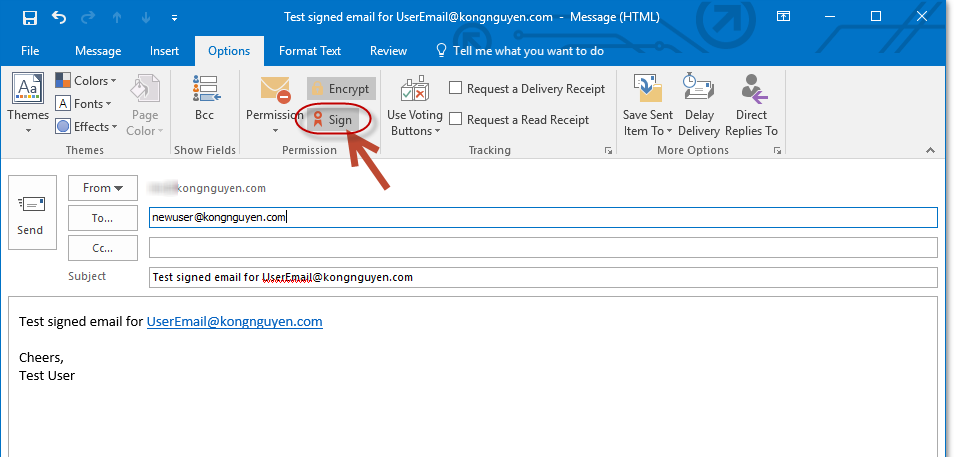Open the Use Voting Buttons dropdown
Image resolution: width=954 pixels, height=457 pixels.
pyautogui.click(x=415, y=106)
